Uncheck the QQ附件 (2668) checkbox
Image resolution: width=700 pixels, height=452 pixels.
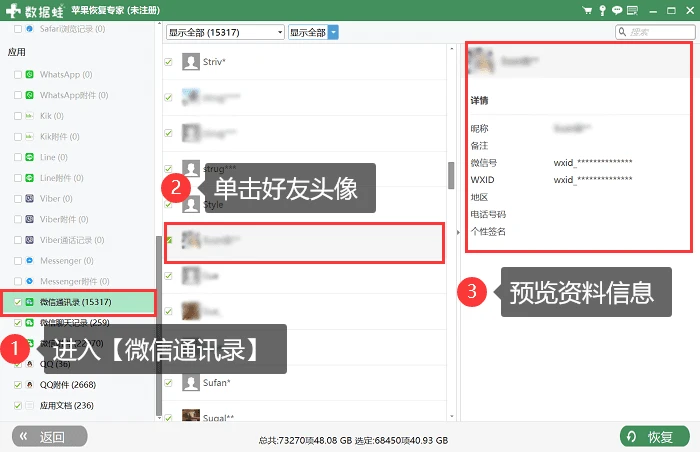[x=18, y=385]
